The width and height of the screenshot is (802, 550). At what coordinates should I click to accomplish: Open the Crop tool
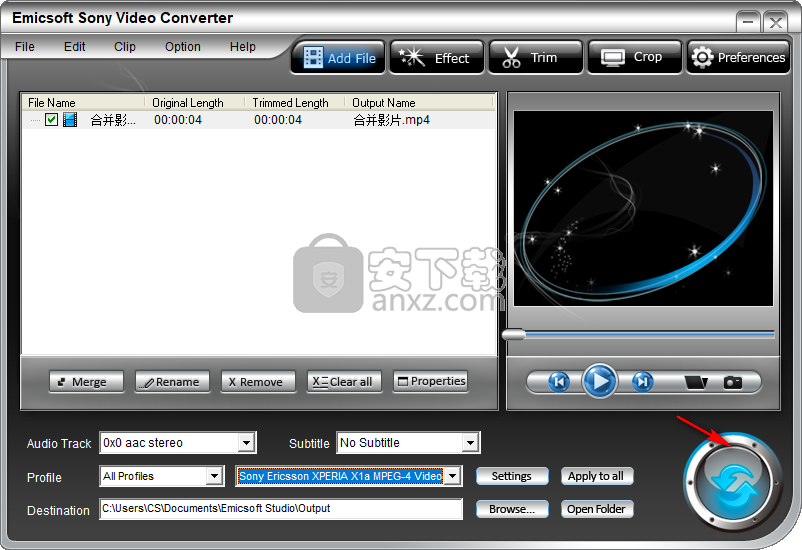(x=635, y=58)
